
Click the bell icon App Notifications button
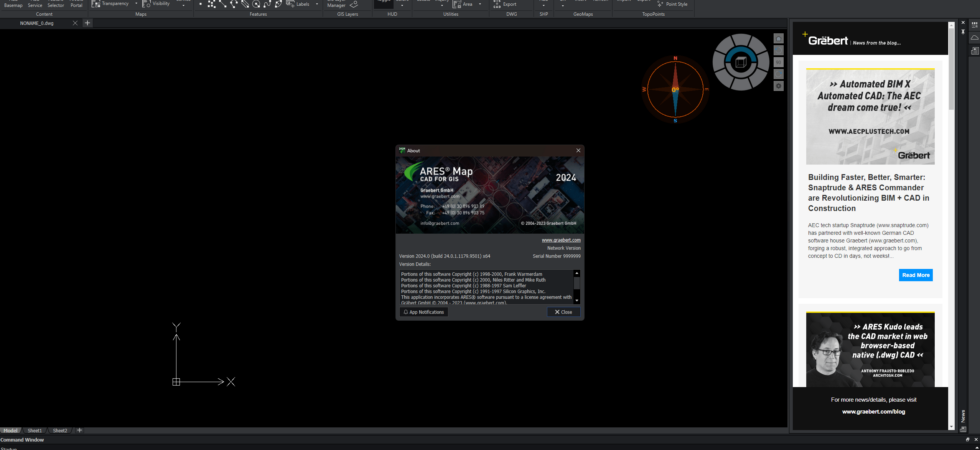click(x=424, y=312)
